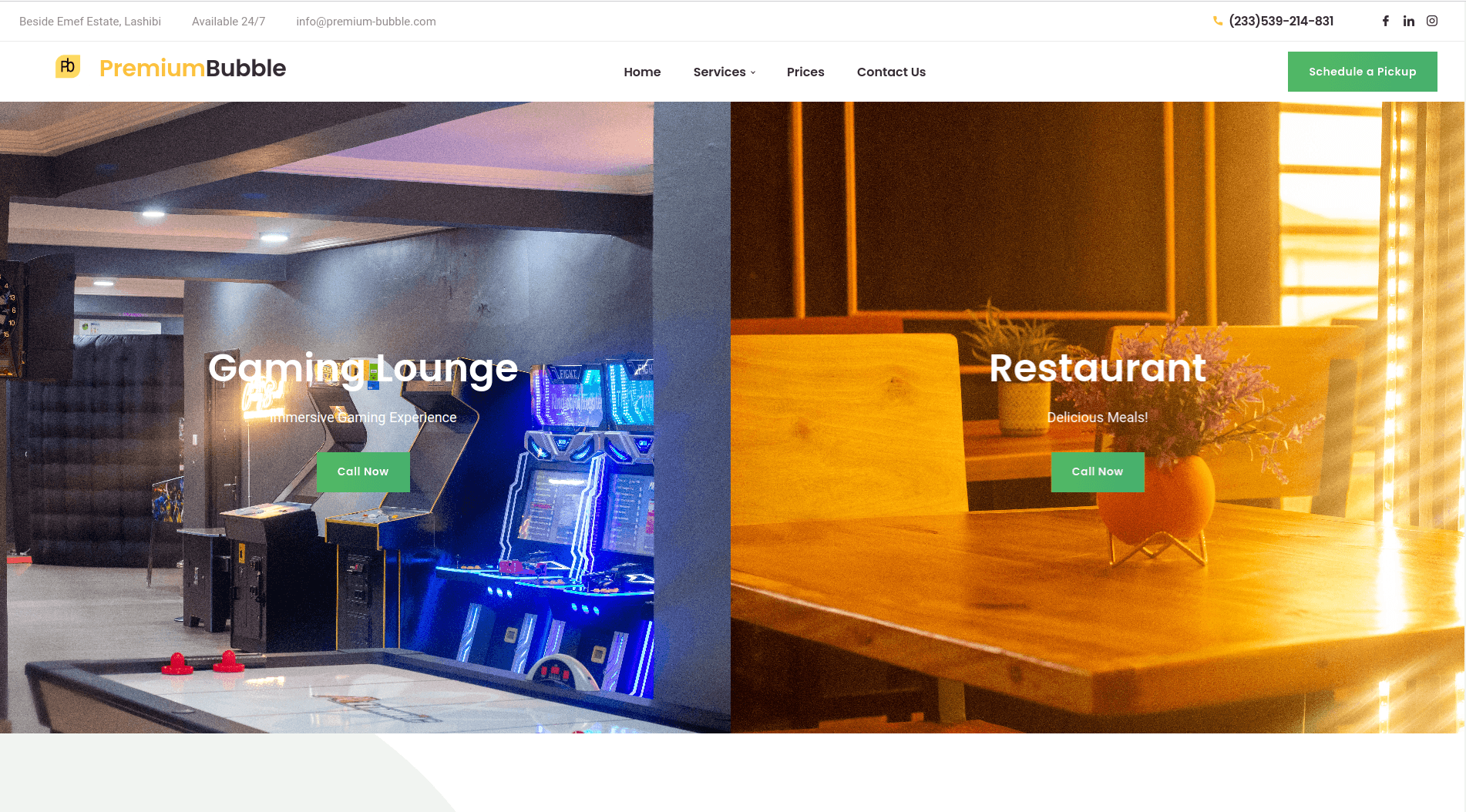Click the info@premium-bubble.com email link

click(366, 22)
